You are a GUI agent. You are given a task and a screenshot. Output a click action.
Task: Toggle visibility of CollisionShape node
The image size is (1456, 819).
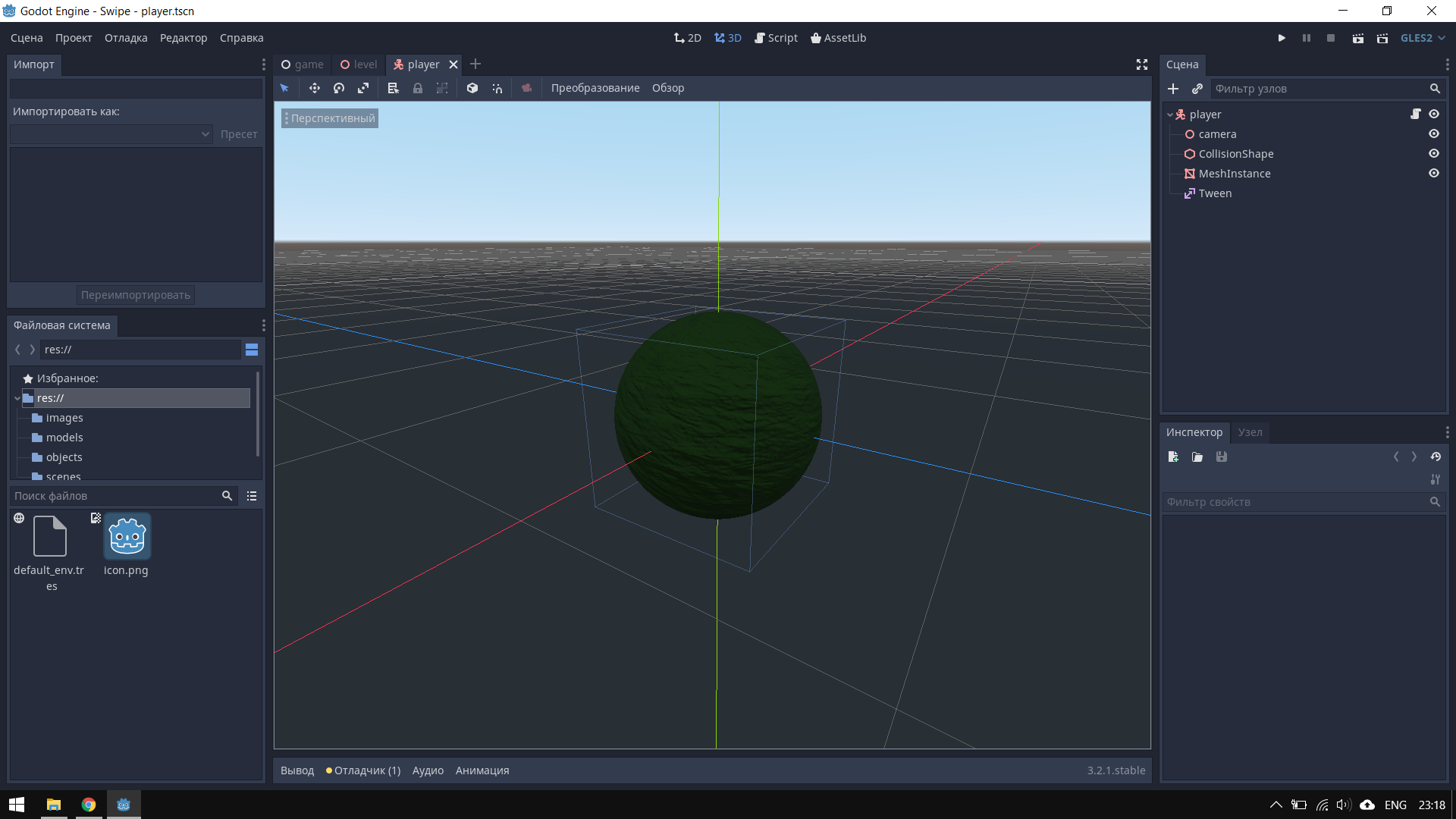[1434, 153]
